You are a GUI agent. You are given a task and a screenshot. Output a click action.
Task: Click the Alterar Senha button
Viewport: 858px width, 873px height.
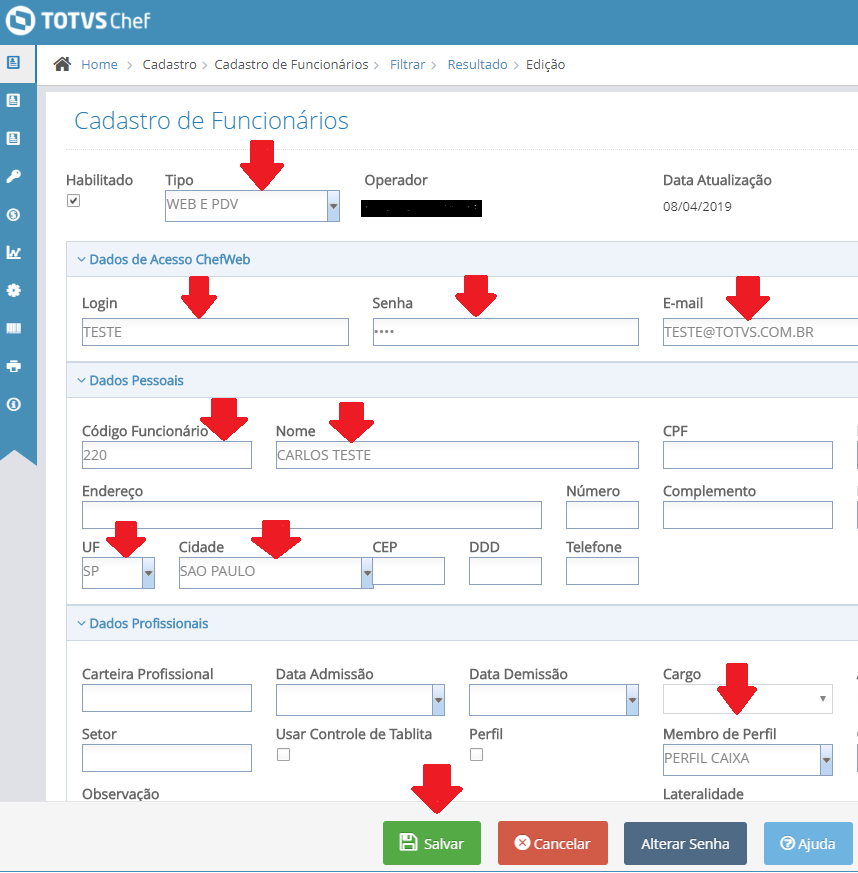(x=685, y=843)
